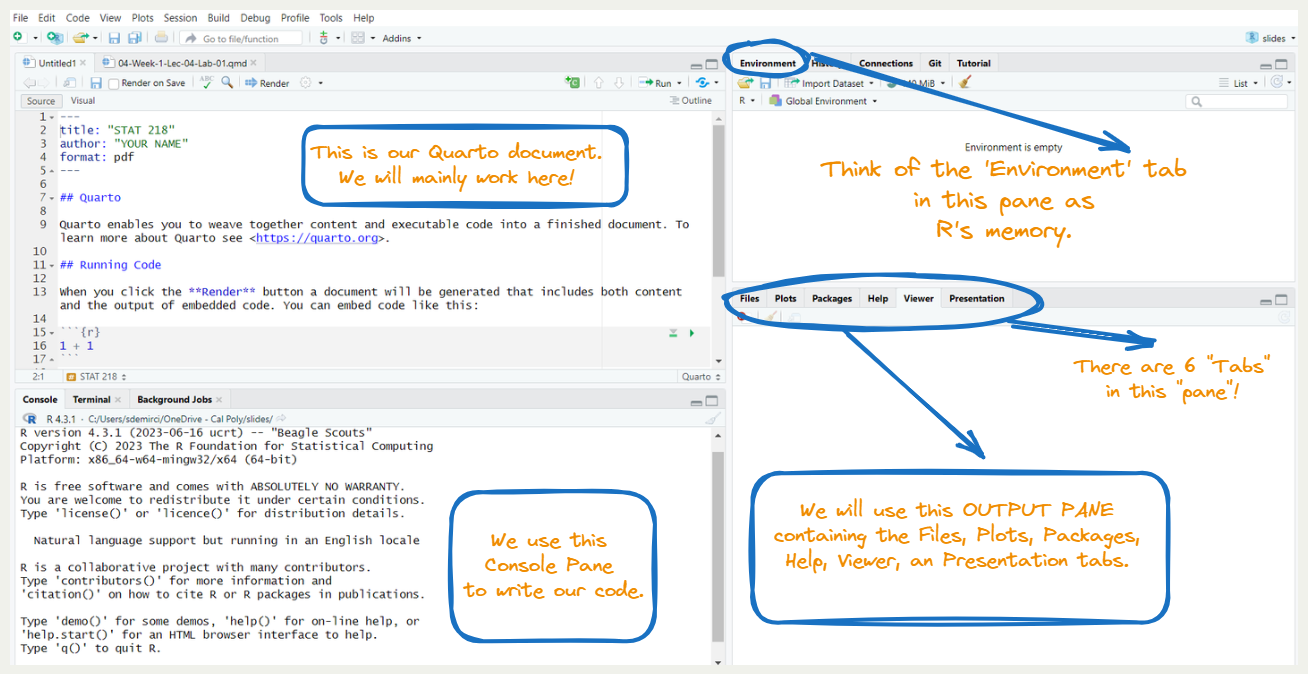Switch to the Terminal tab
This screenshot has width=1308, height=674.
(x=91, y=400)
